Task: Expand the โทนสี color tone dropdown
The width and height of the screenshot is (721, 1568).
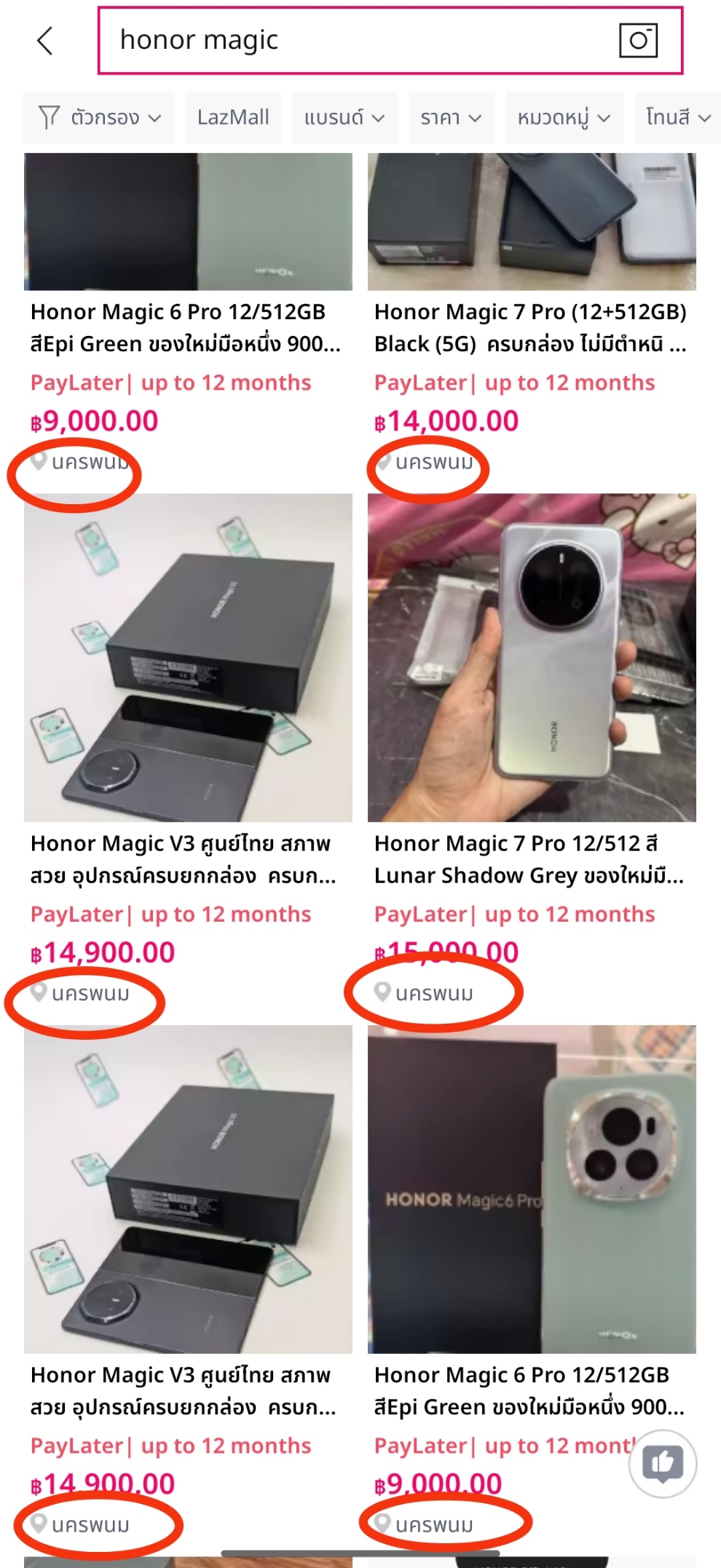Action: [677, 117]
